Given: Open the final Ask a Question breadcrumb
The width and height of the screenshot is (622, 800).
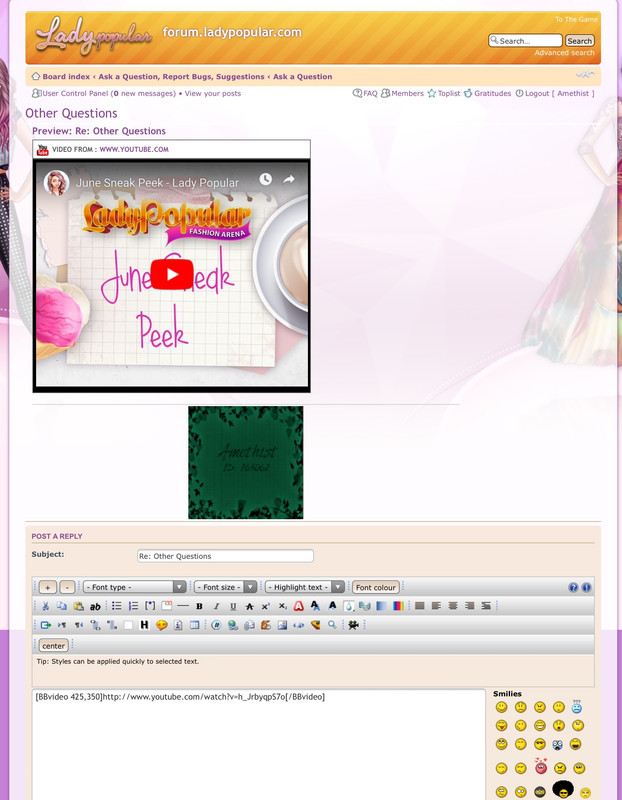Looking at the screenshot, I should click(303, 77).
